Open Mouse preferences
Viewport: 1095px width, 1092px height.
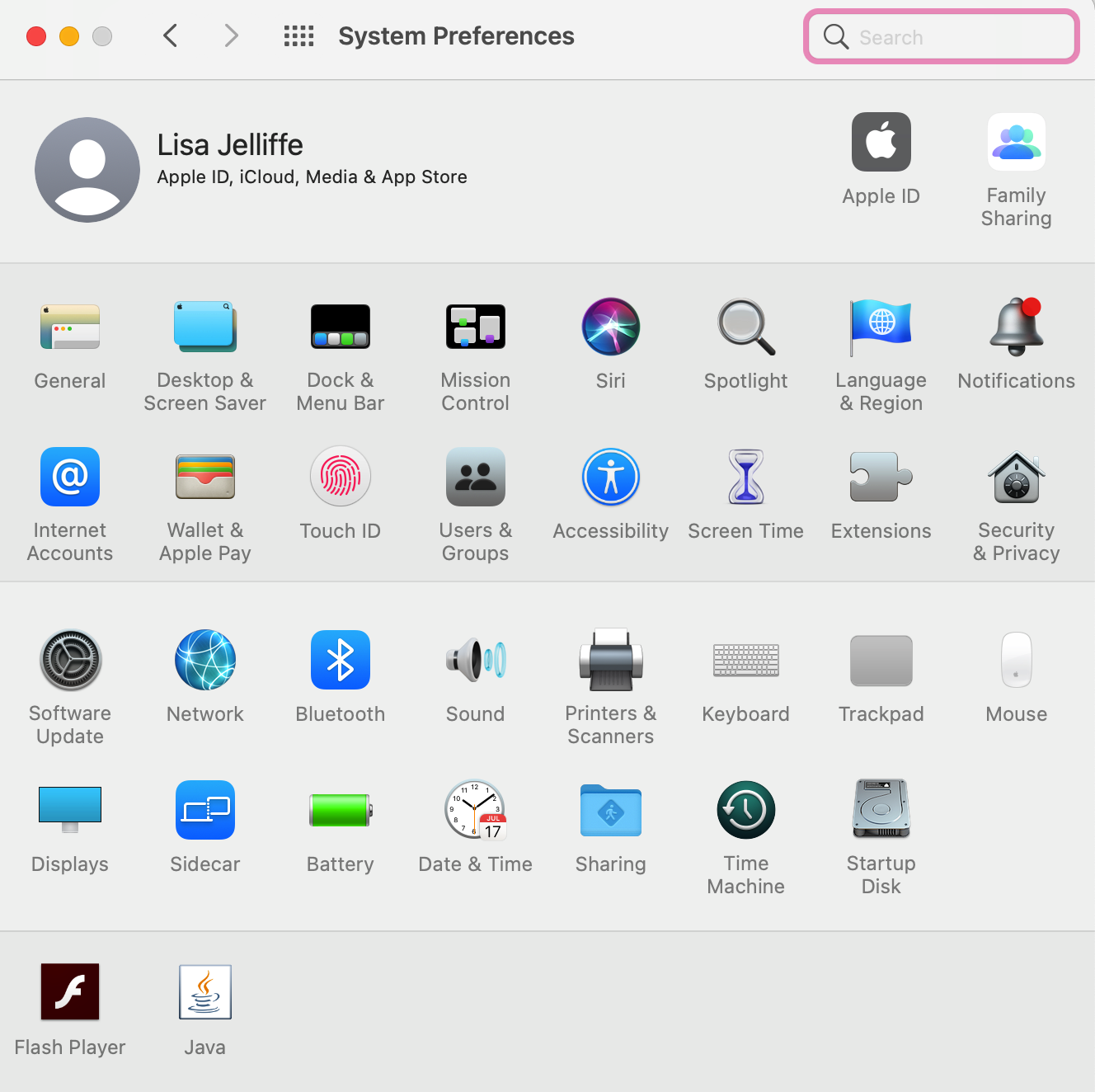point(1017,660)
